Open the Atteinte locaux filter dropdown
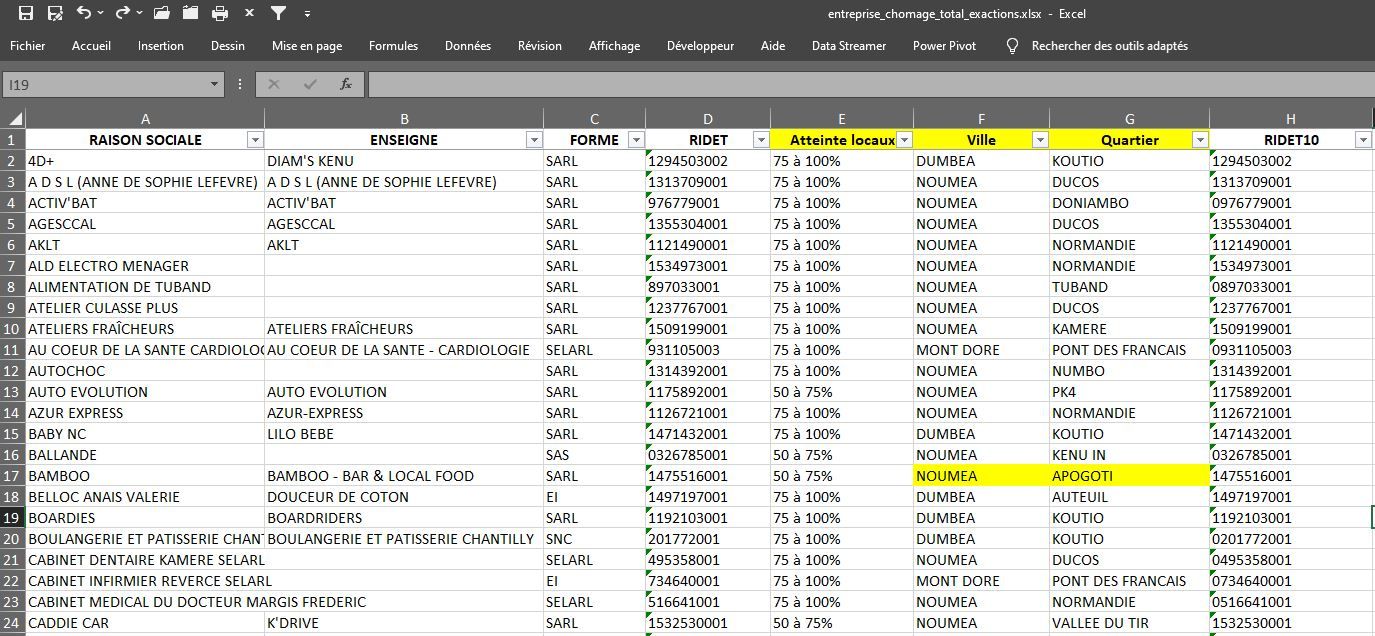 tap(904, 140)
